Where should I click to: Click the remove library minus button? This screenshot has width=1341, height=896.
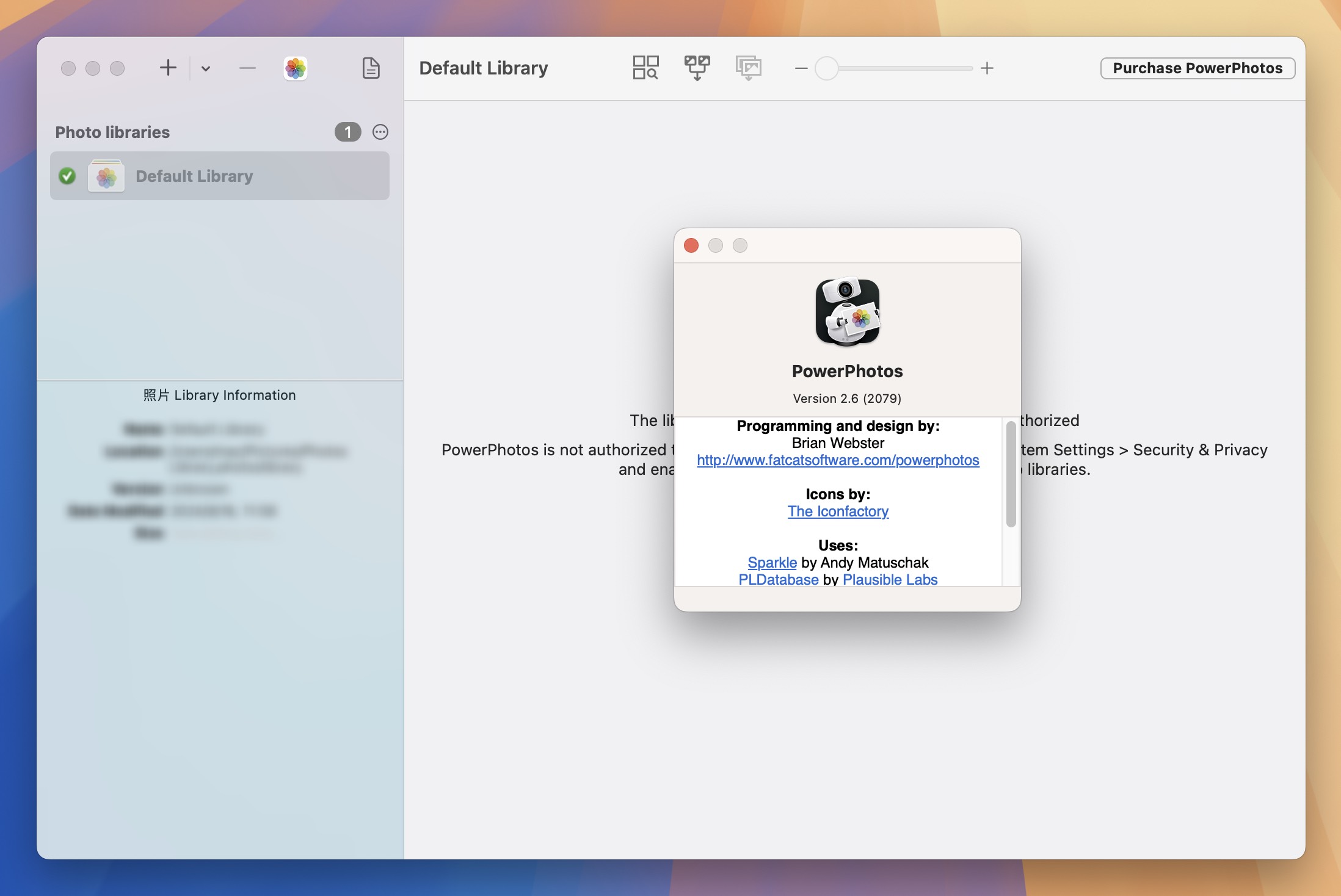click(x=247, y=68)
